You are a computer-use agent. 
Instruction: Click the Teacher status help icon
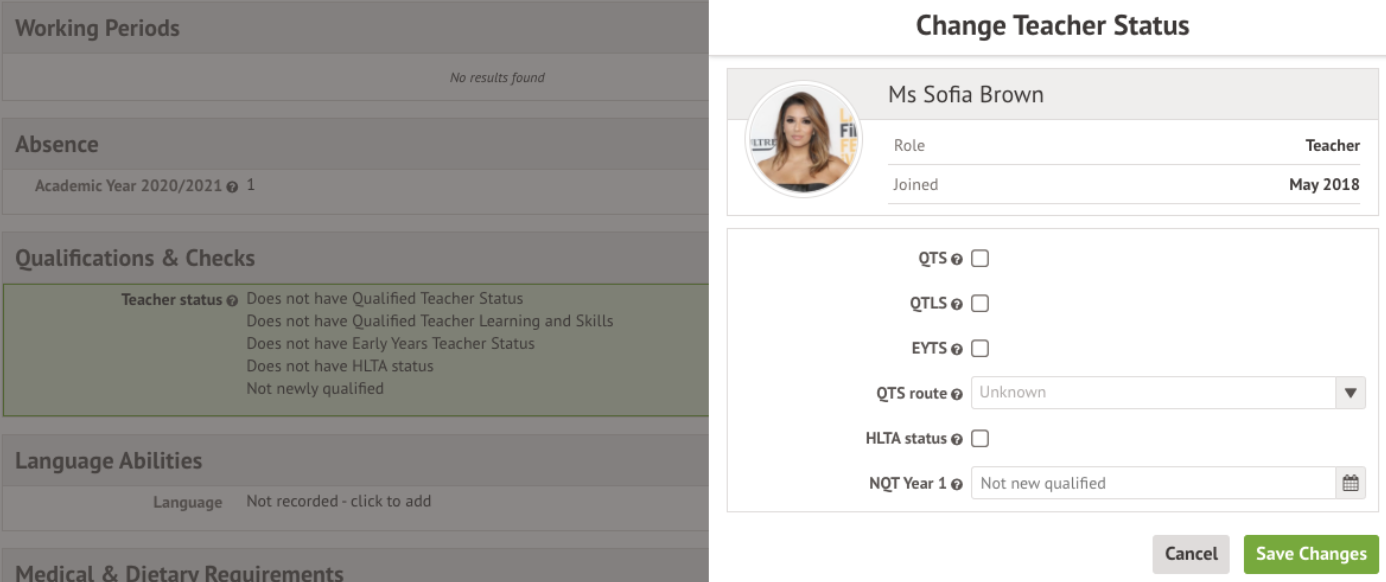(x=233, y=300)
